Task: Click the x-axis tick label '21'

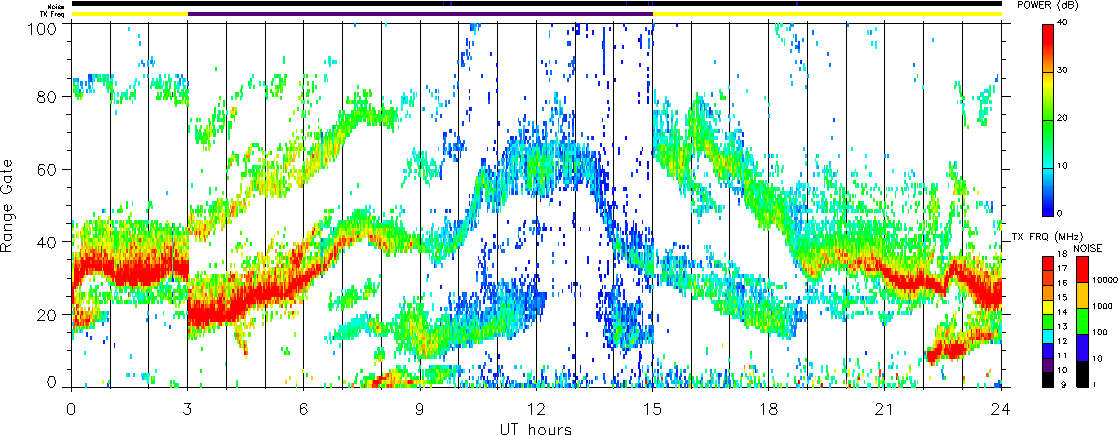Action: pyautogui.click(x=885, y=410)
